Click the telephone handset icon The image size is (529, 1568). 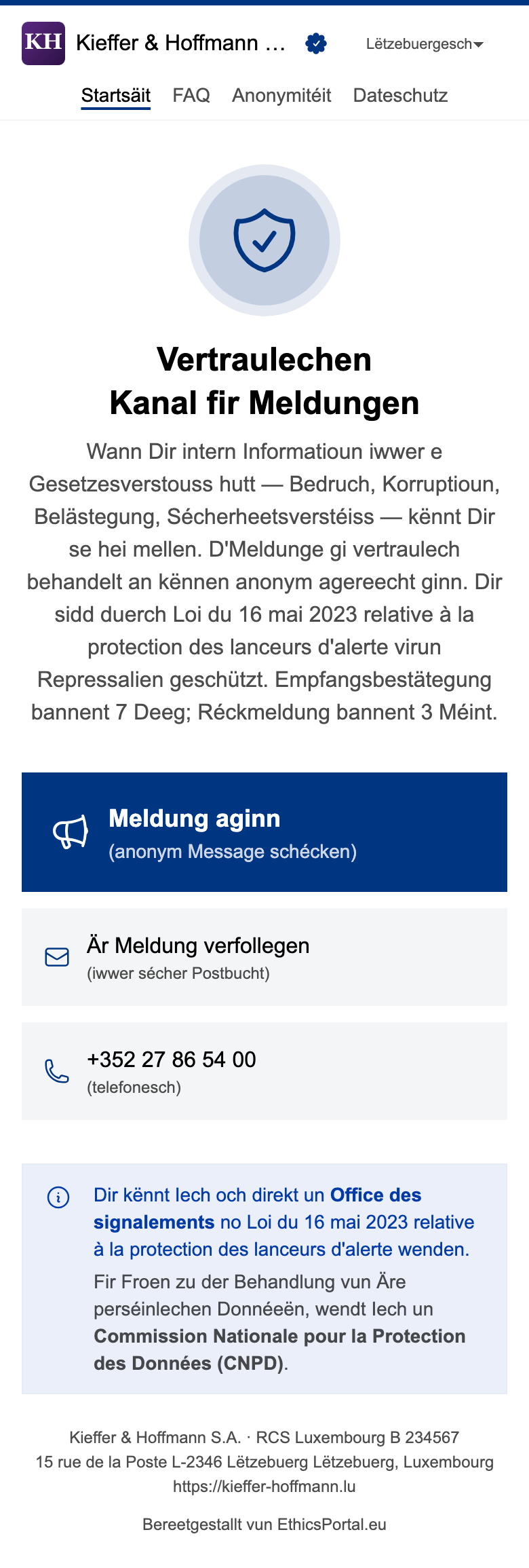point(57,1071)
